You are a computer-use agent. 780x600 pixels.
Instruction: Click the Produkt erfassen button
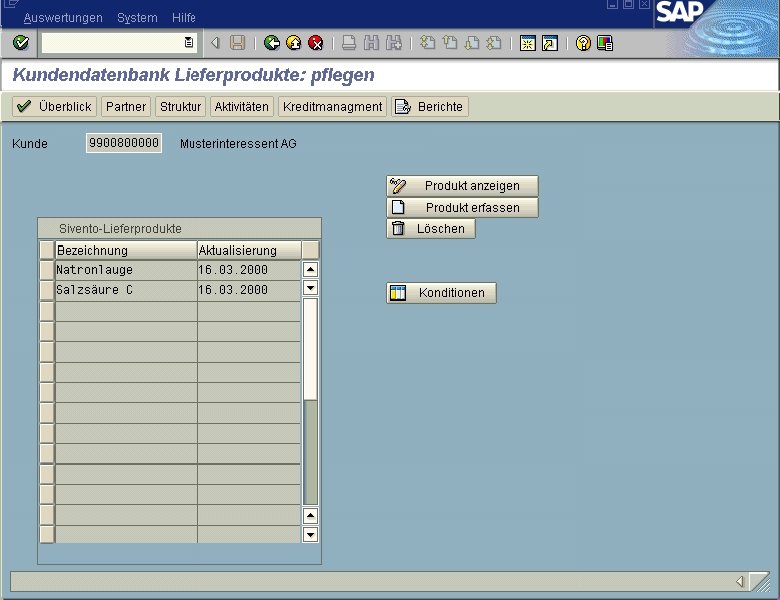coord(462,207)
